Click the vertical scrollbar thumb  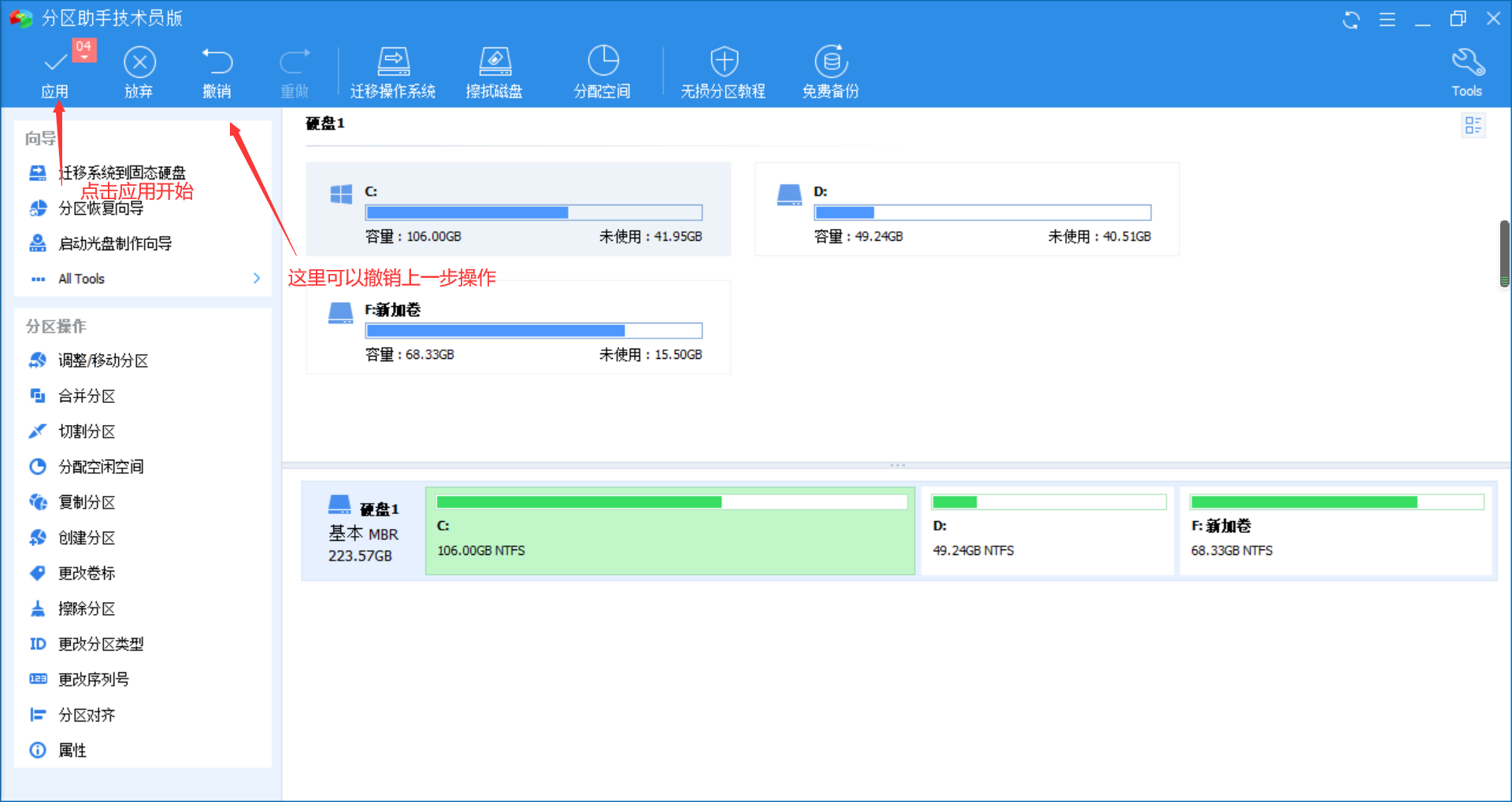pyautogui.click(x=1504, y=254)
